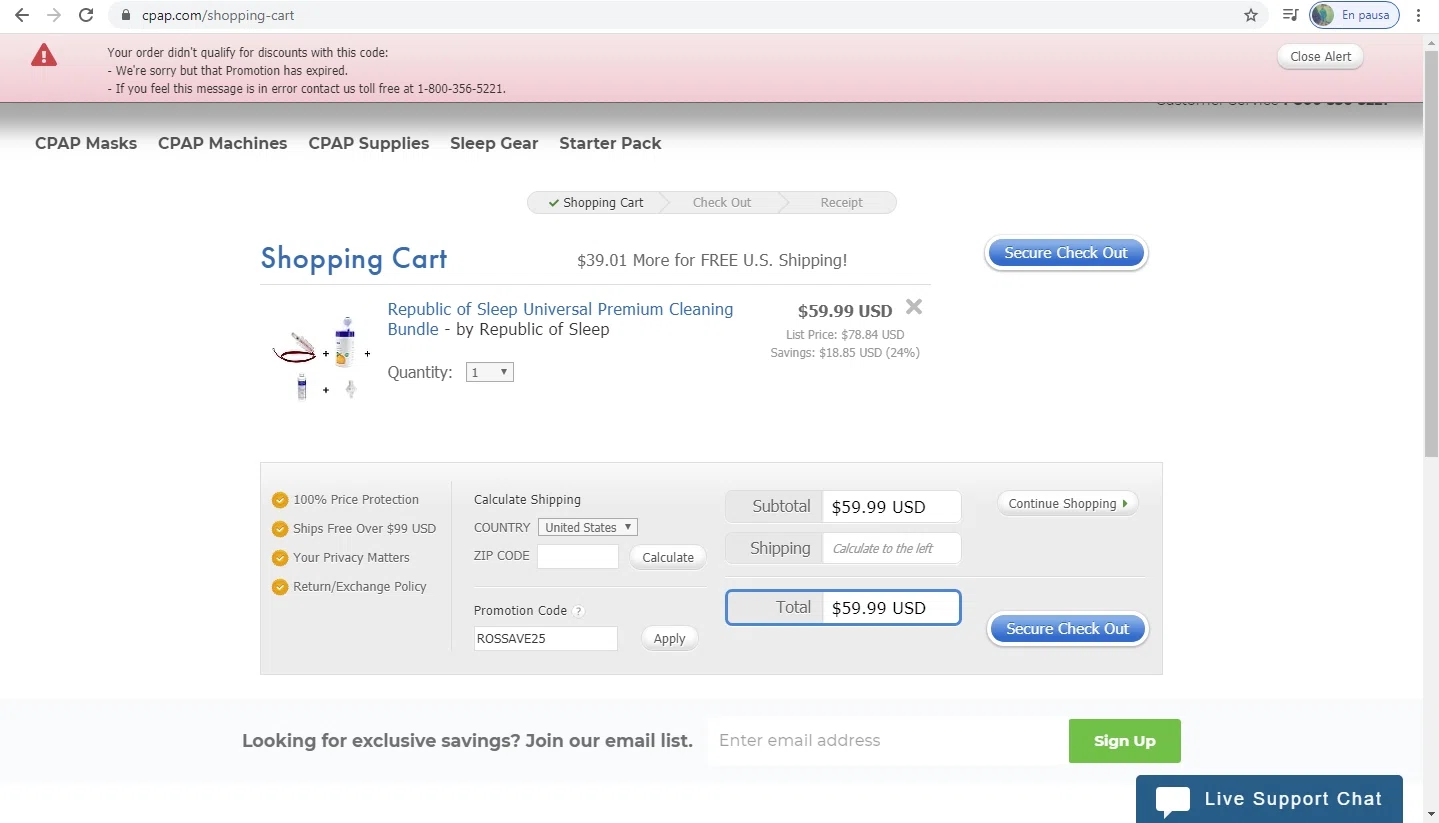Click the top Secure Check Out button

1066,253
